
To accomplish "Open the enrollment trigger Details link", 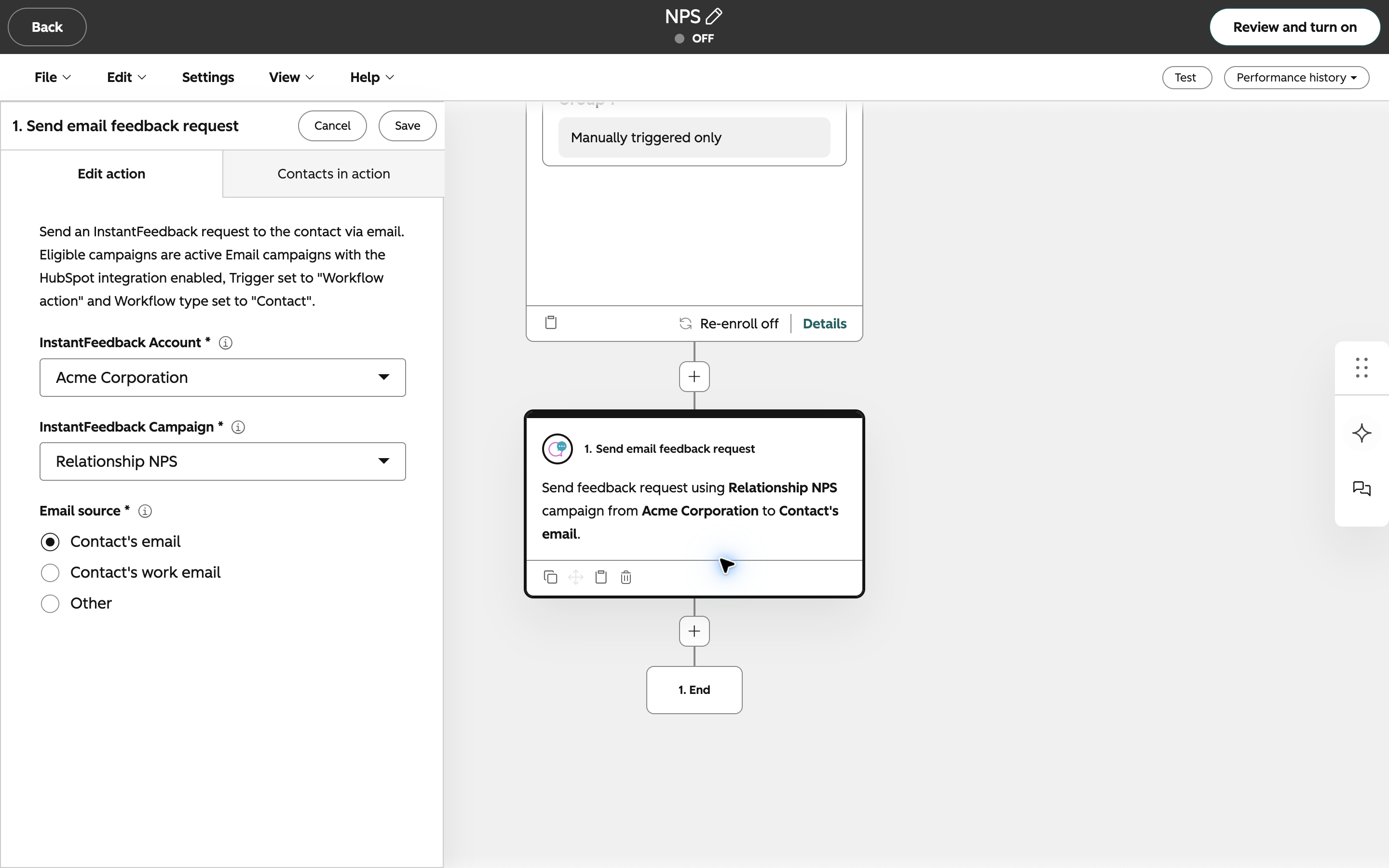I will tap(824, 324).
